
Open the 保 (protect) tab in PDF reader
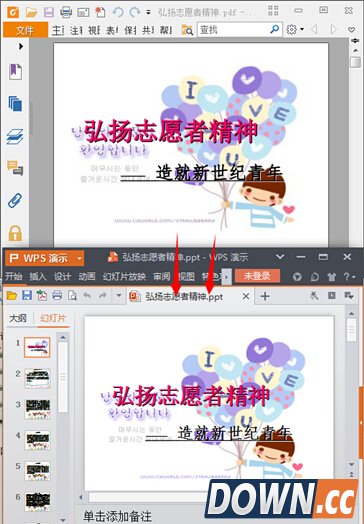click(130, 30)
